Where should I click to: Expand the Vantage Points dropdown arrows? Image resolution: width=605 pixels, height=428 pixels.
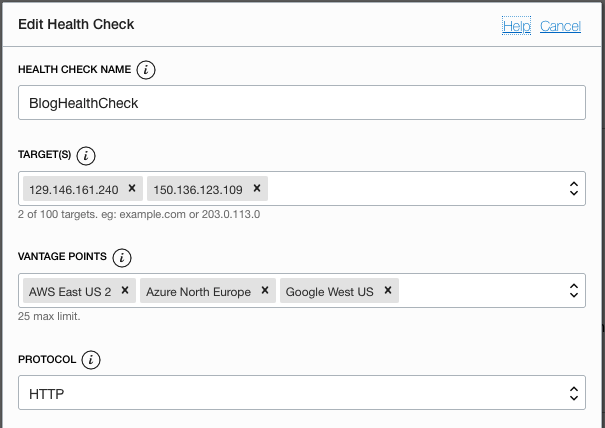pos(574,291)
